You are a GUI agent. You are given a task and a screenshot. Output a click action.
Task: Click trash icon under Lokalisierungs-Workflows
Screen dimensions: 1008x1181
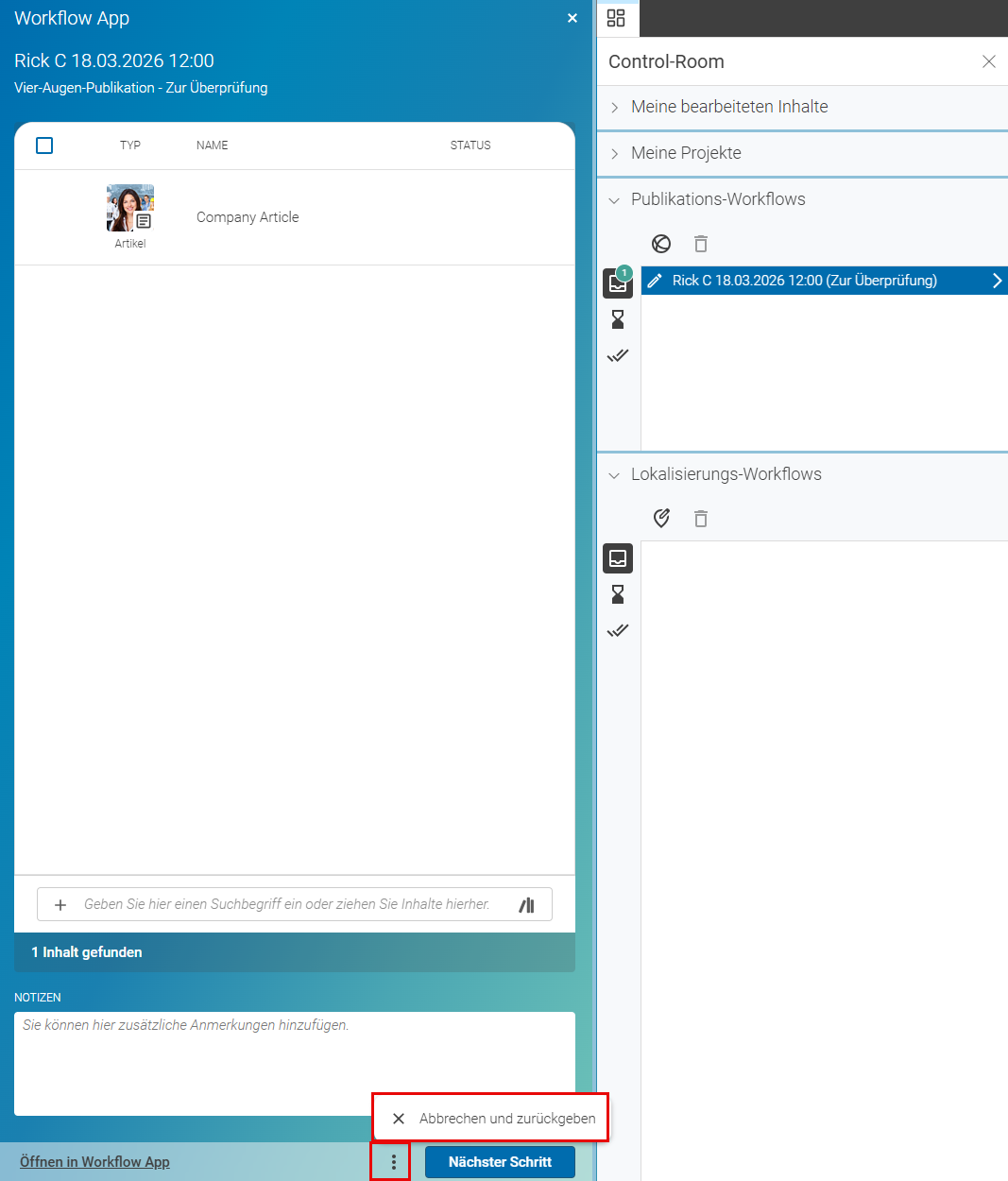(701, 519)
